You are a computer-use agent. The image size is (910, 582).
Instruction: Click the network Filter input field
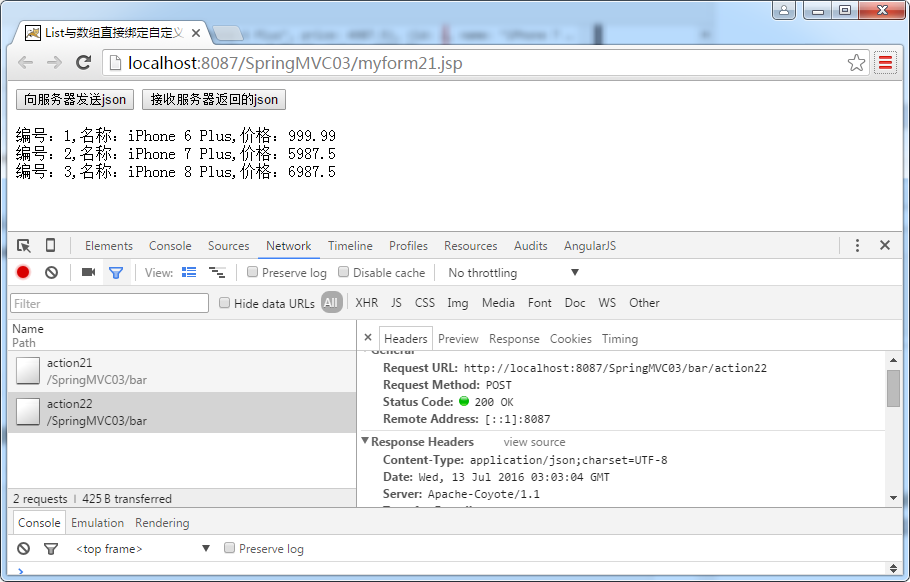(110, 303)
